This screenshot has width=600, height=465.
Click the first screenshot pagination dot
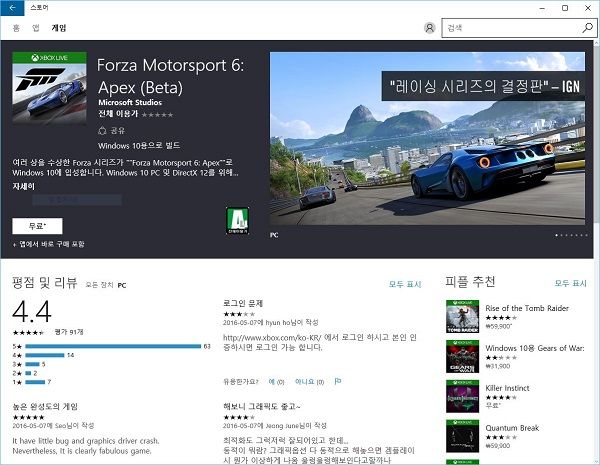coord(556,235)
